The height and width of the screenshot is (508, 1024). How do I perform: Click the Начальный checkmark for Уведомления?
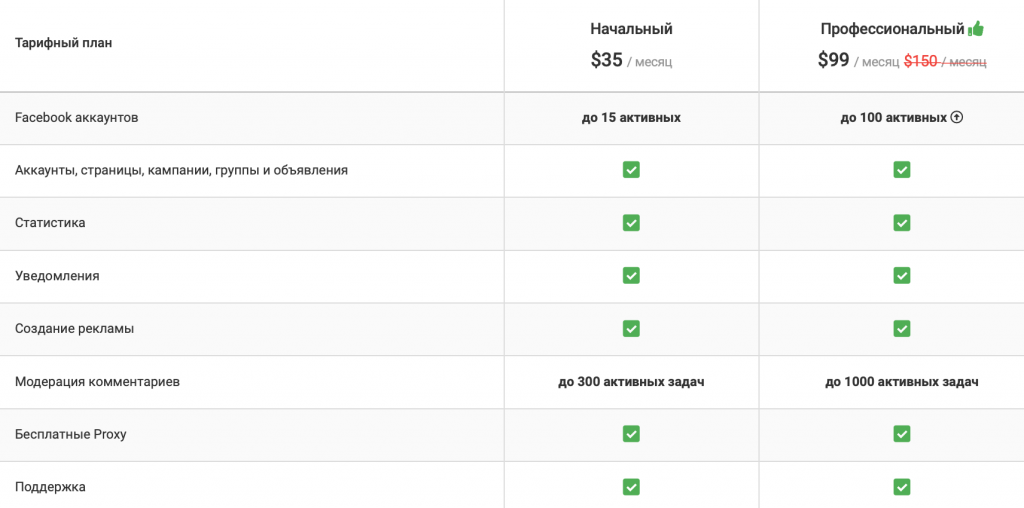pyautogui.click(x=631, y=276)
